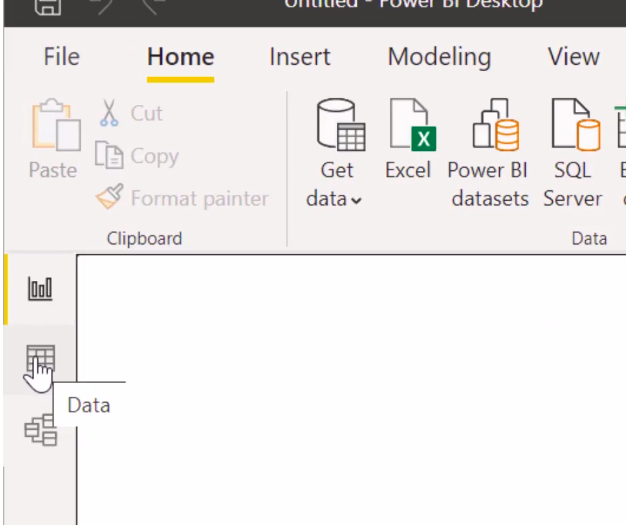Connect to SQL Server source
The image size is (626, 525).
(x=573, y=153)
